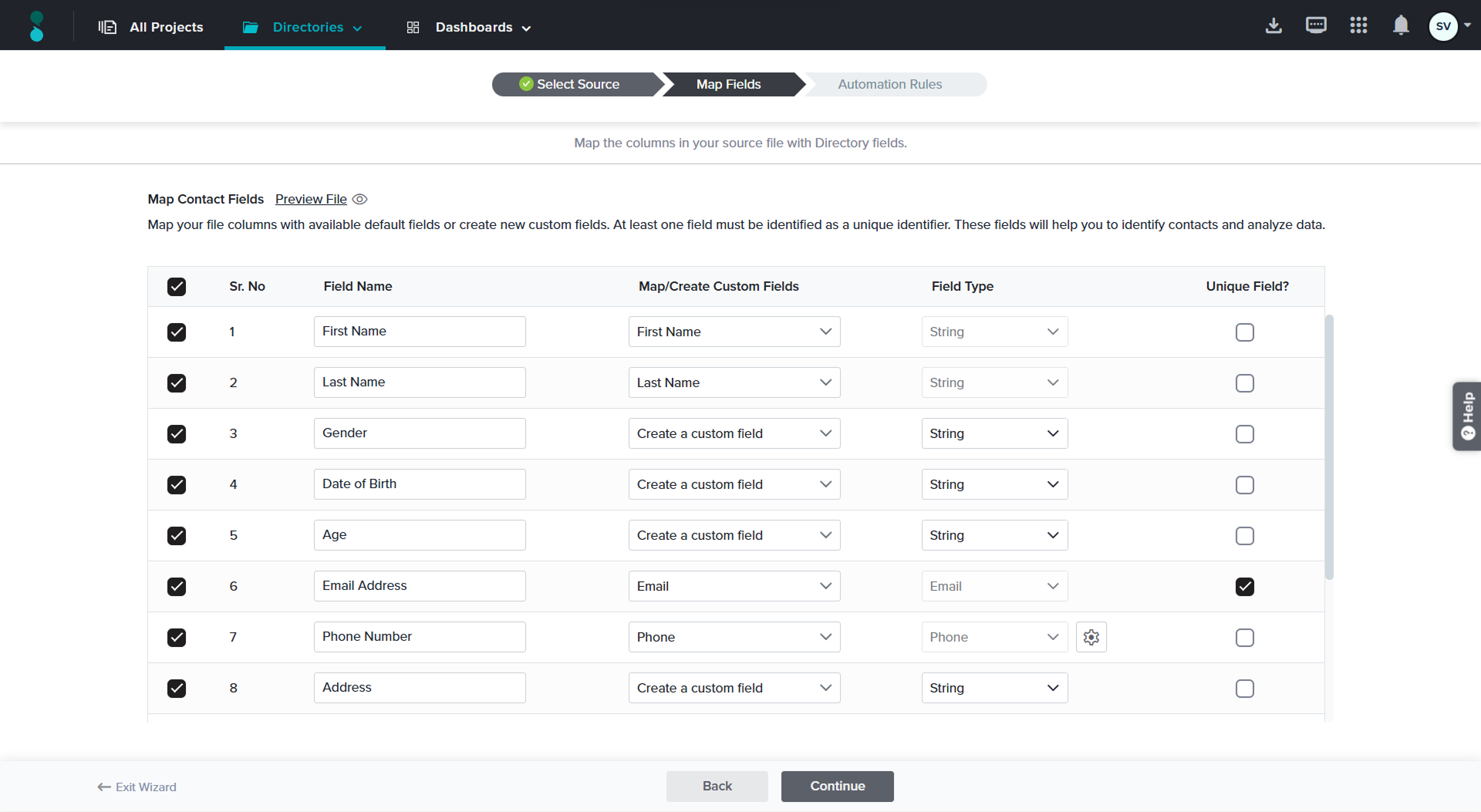Click the Date of Birth name field
Viewport: 1481px width, 812px height.
420,484
